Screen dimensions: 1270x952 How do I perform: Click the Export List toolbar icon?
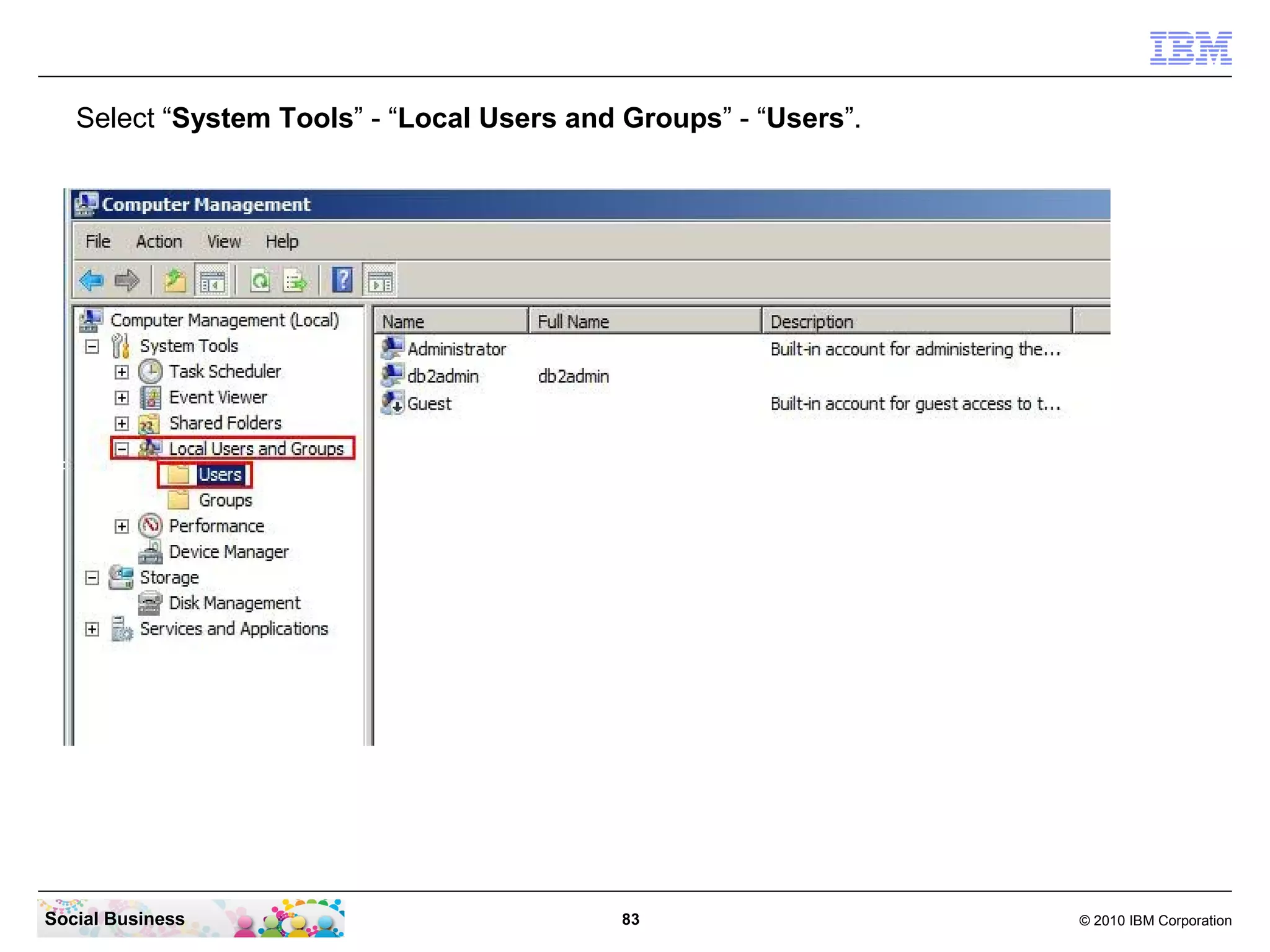click(295, 281)
